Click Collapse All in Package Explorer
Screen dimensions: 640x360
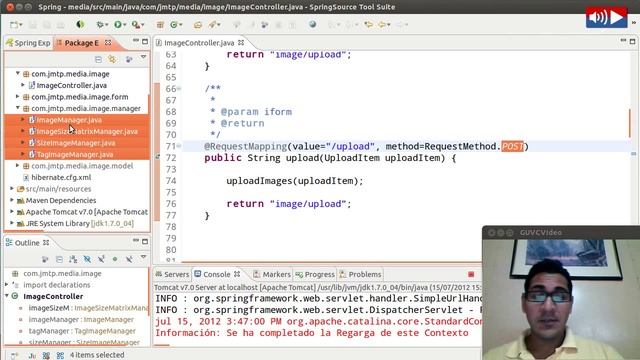(x=98, y=60)
